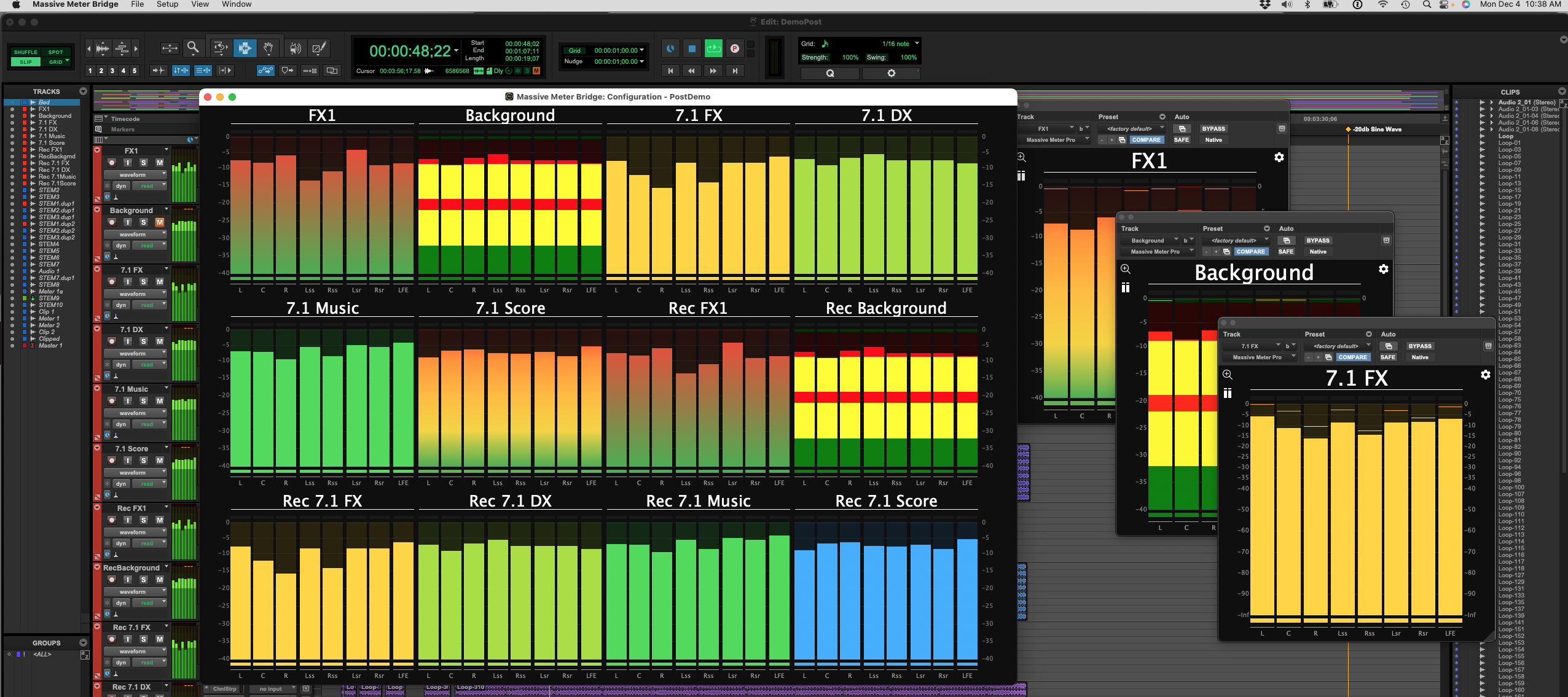The width and height of the screenshot is (1568, 697).
Task: Open the Setup menu in the menu bar
Action: [x=166, y=4]
